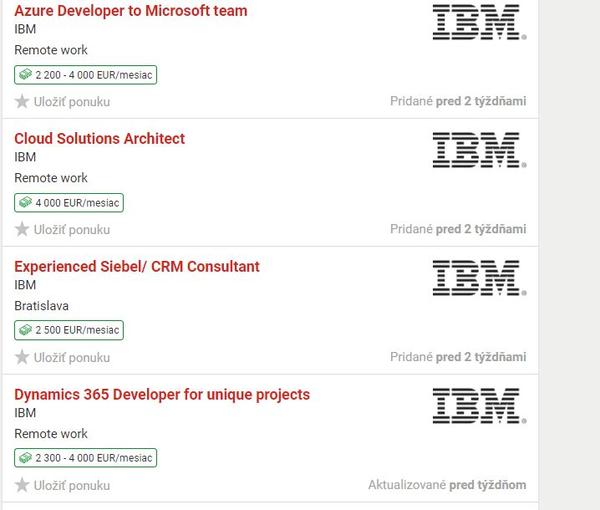Viewport: 600px width, 510px height.
Task: Click "Uložiť ponuku" under Azure Developer
Action: (x=72, y=101)
